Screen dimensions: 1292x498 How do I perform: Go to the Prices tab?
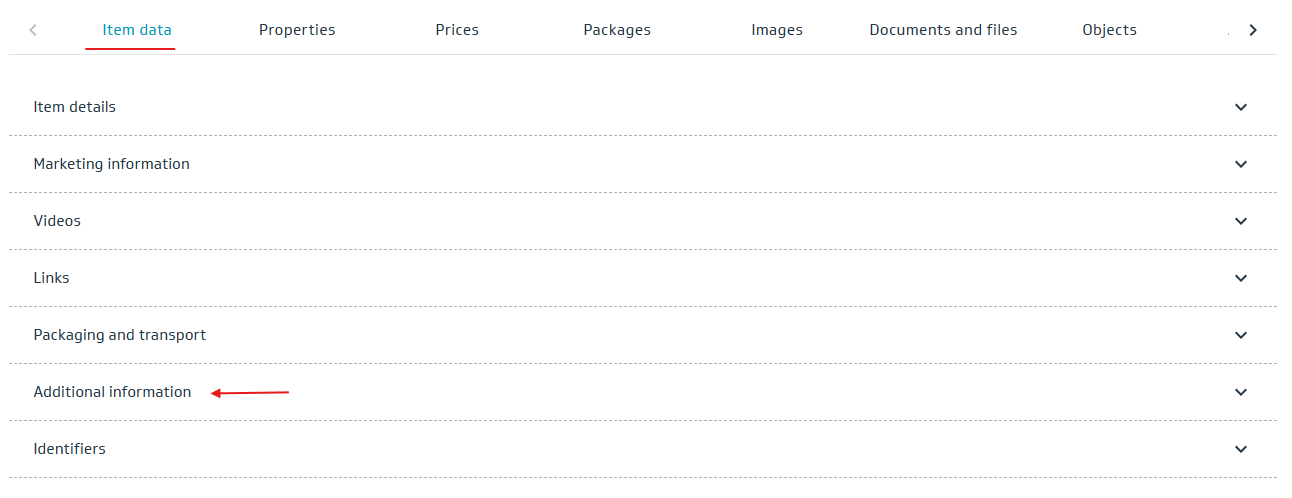457,30
